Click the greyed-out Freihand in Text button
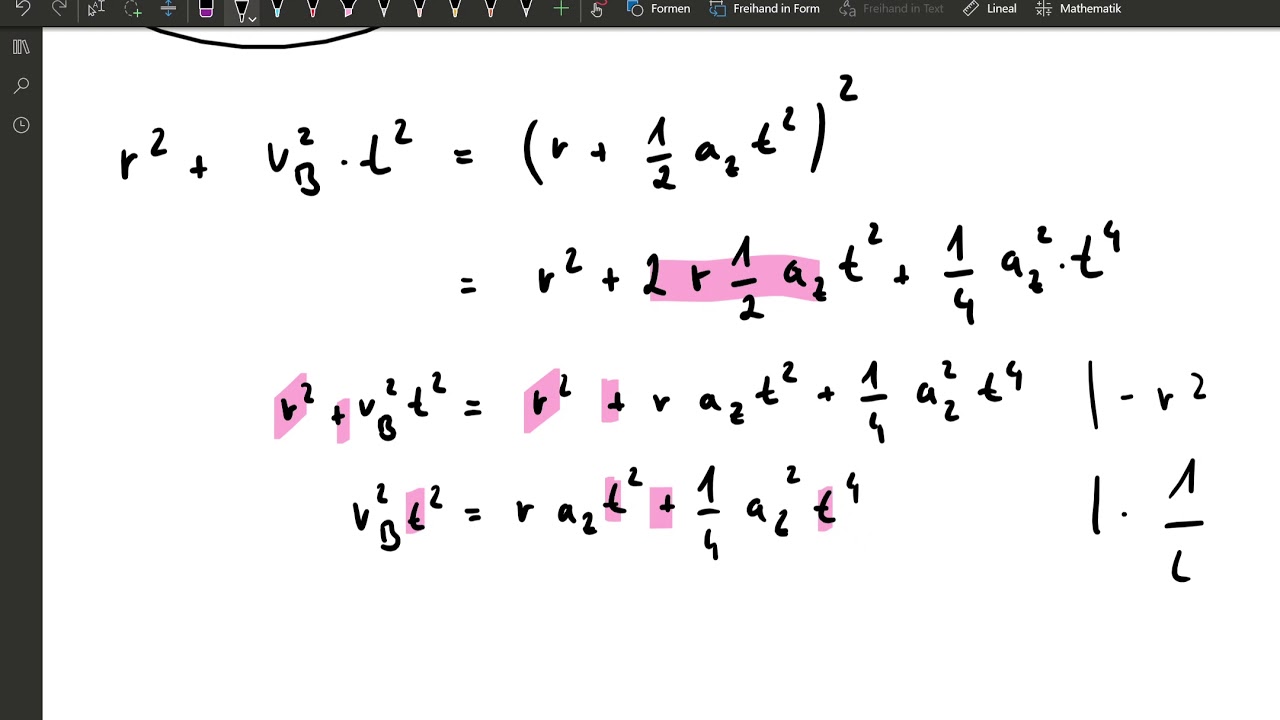1280x720 pixels. coord(891,8)
